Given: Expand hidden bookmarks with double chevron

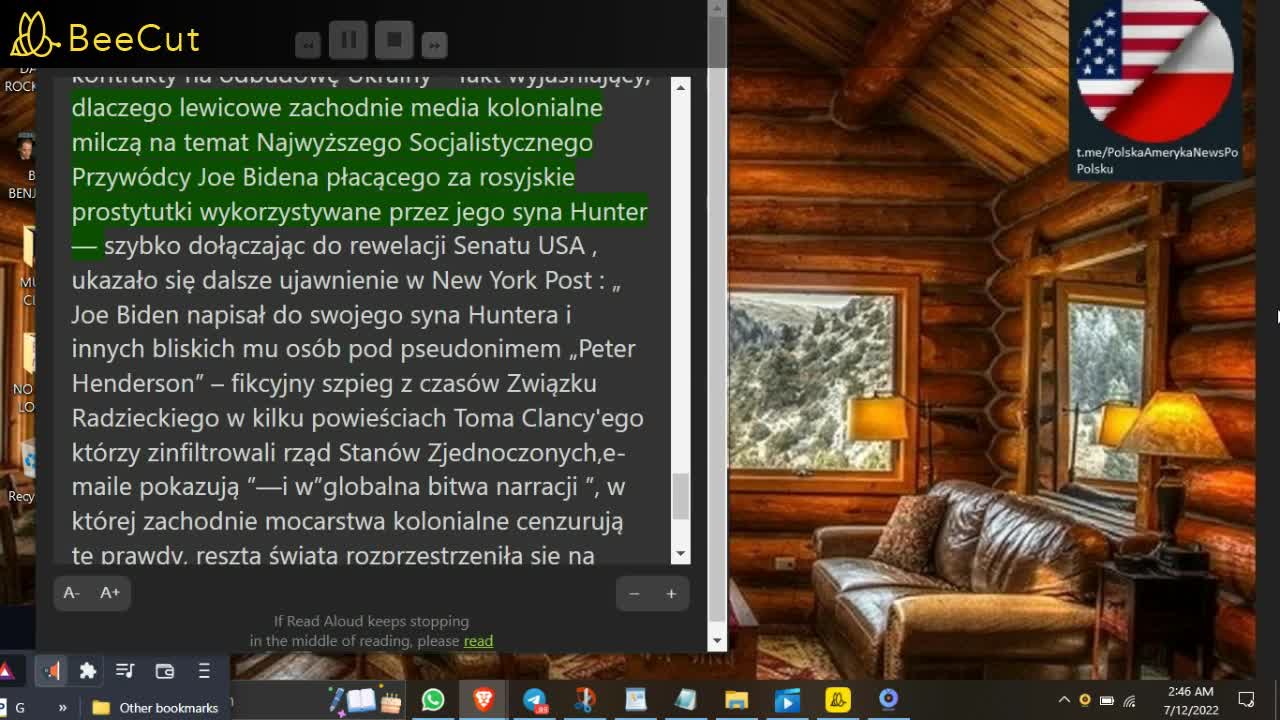Looking at the screenshot, I should (x=62, y=707).
